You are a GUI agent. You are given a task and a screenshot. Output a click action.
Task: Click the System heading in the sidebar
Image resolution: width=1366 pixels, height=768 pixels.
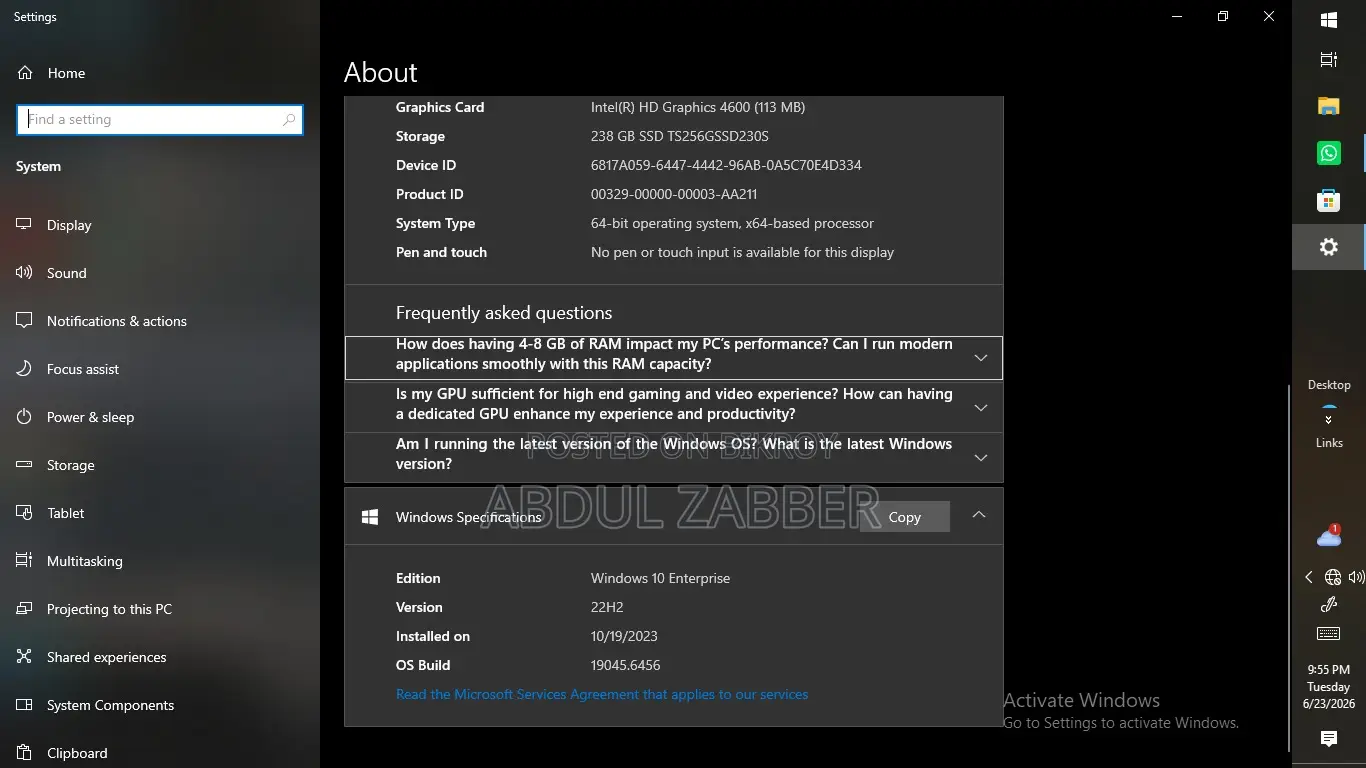38,166
